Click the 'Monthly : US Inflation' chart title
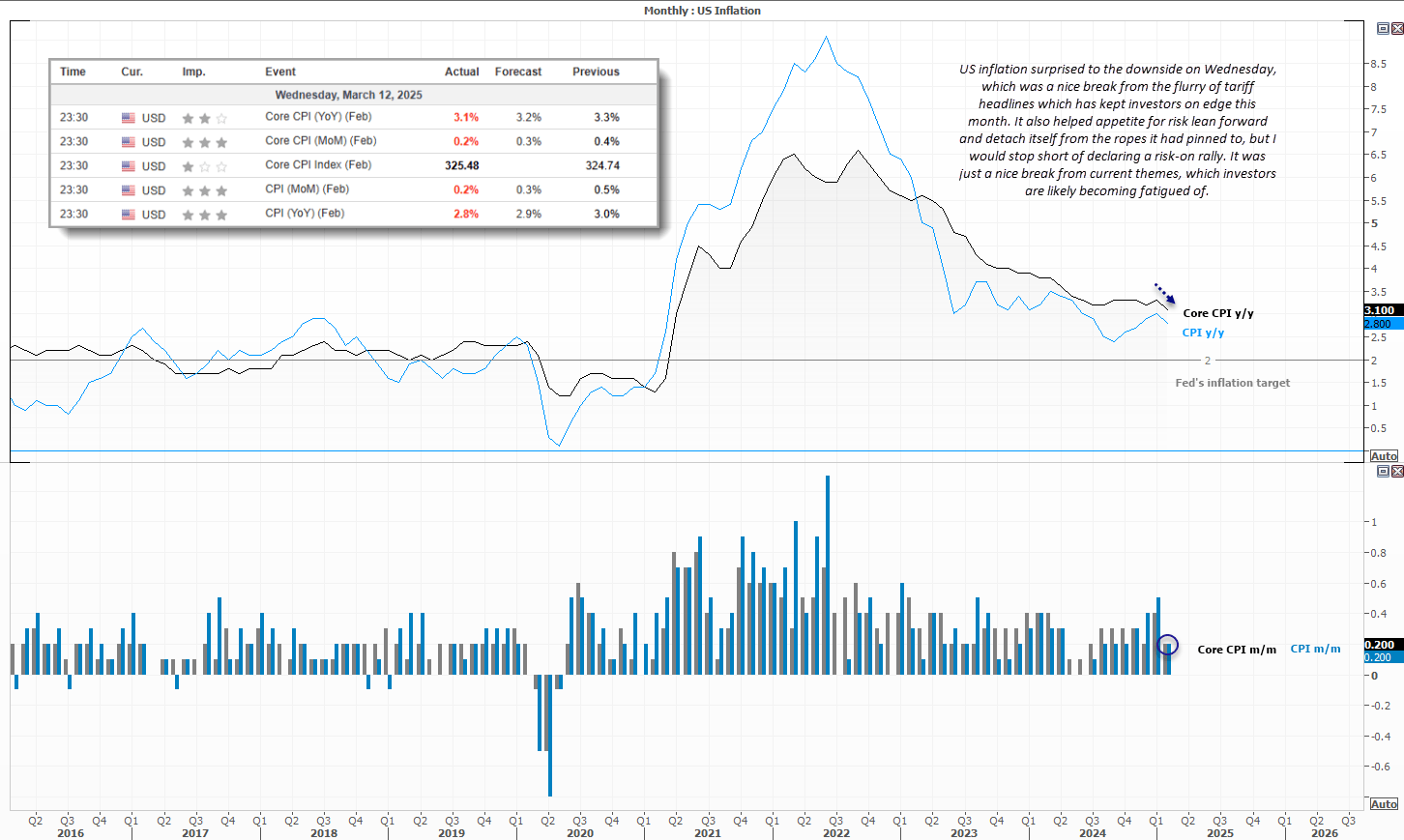 coord(702,11)
